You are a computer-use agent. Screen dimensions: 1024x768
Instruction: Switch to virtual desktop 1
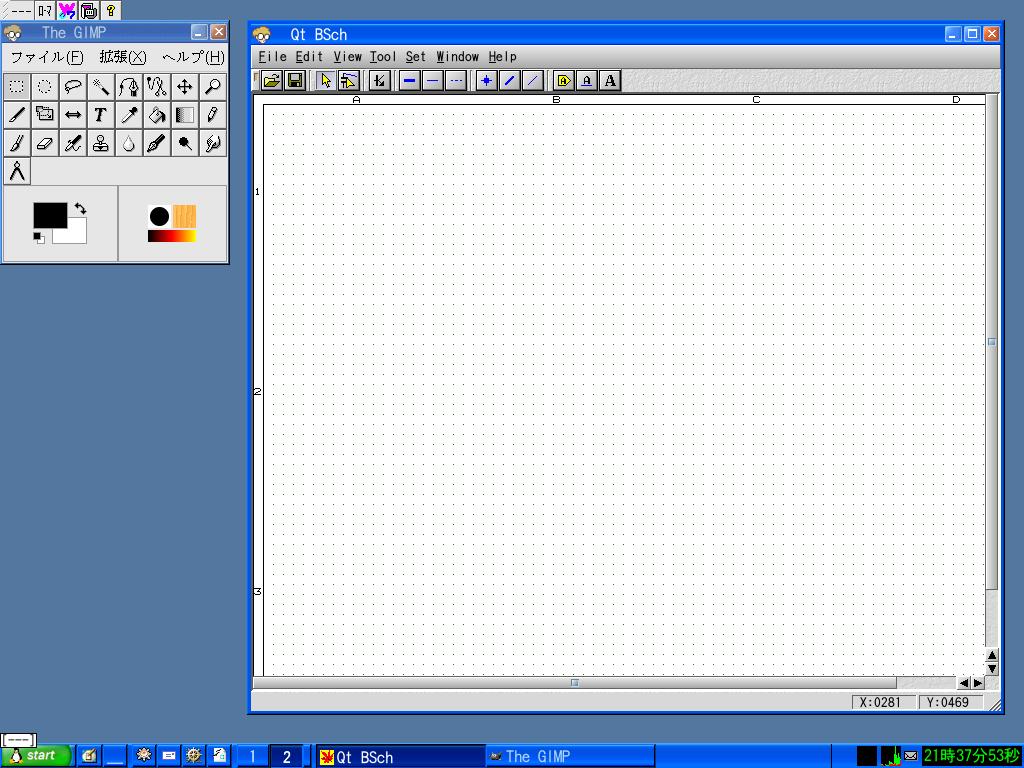coord(252,757)
